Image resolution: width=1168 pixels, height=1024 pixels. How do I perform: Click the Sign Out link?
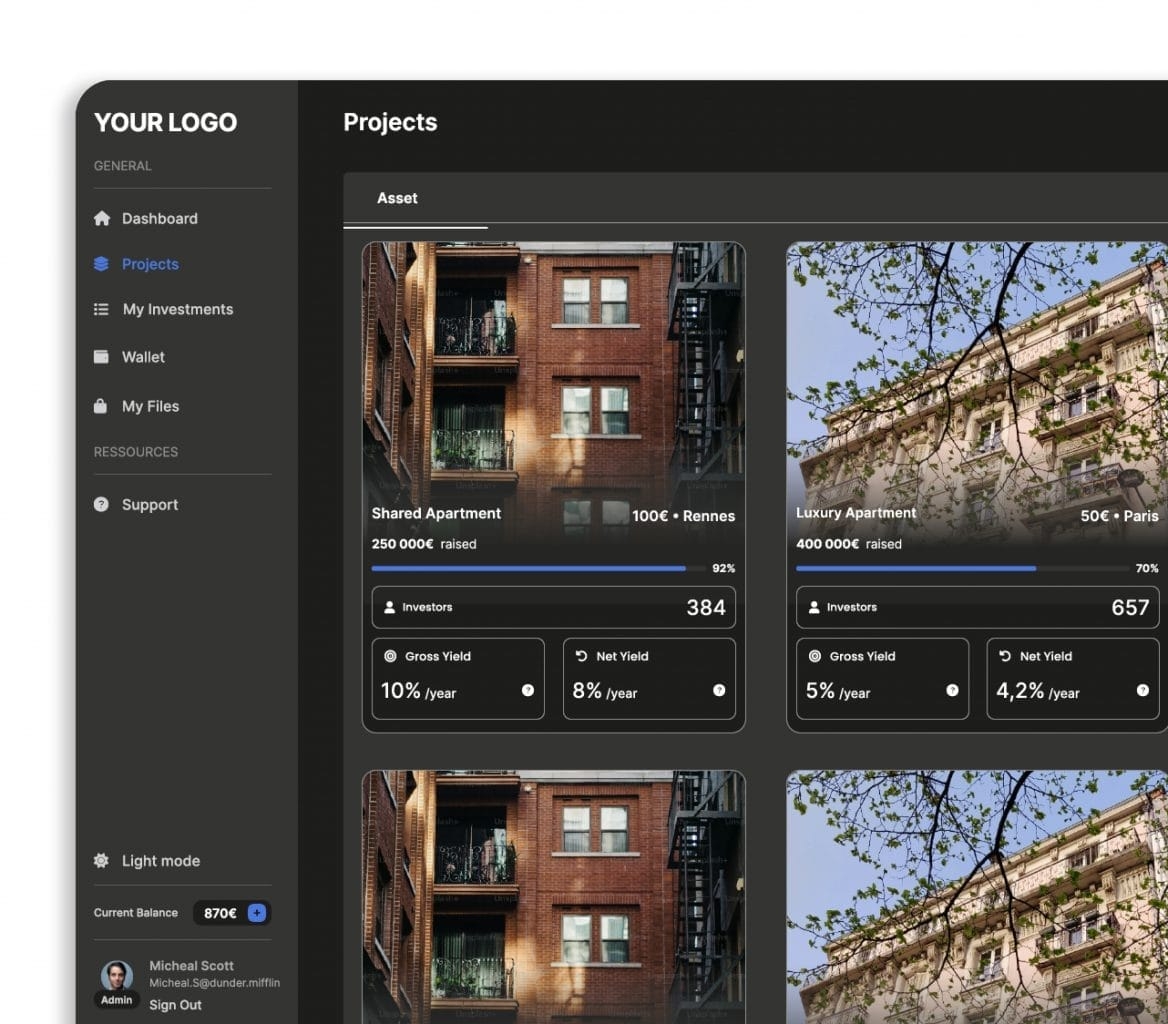pos(175,1005)
